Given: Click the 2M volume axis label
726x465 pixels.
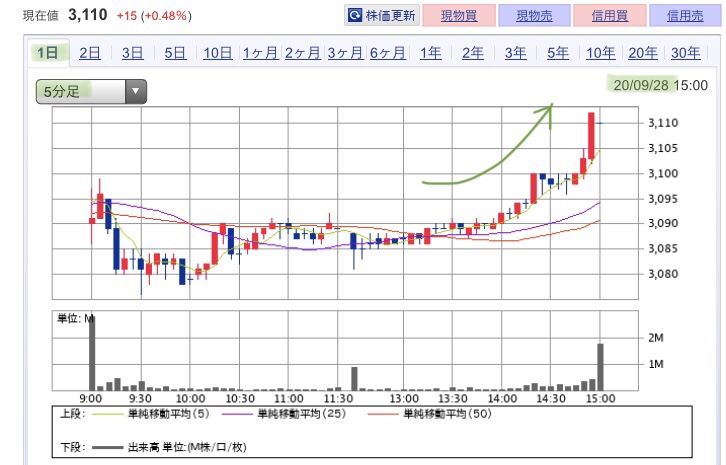Looking at the screenshot, I should click(655, 338).
